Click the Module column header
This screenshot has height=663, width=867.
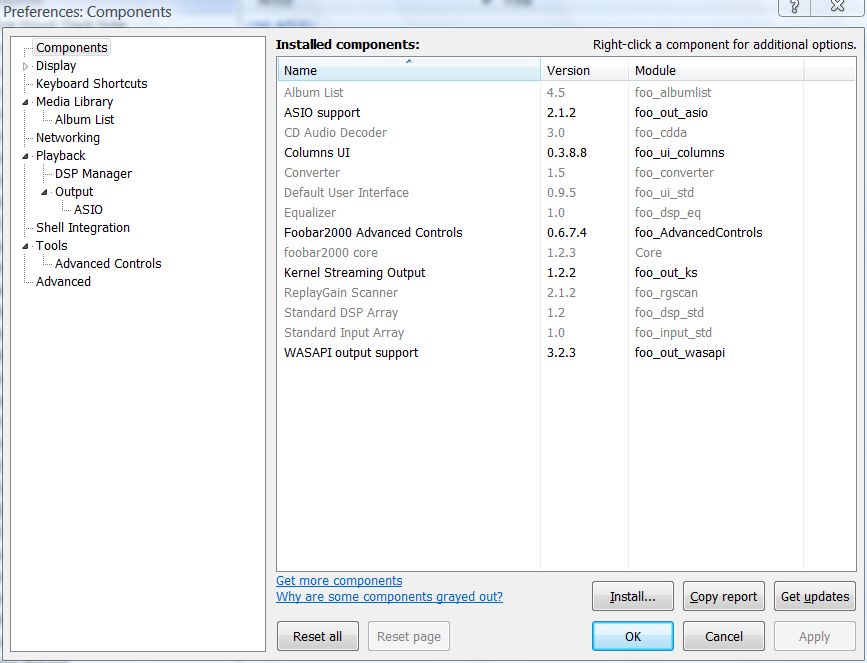click(715, 71)
